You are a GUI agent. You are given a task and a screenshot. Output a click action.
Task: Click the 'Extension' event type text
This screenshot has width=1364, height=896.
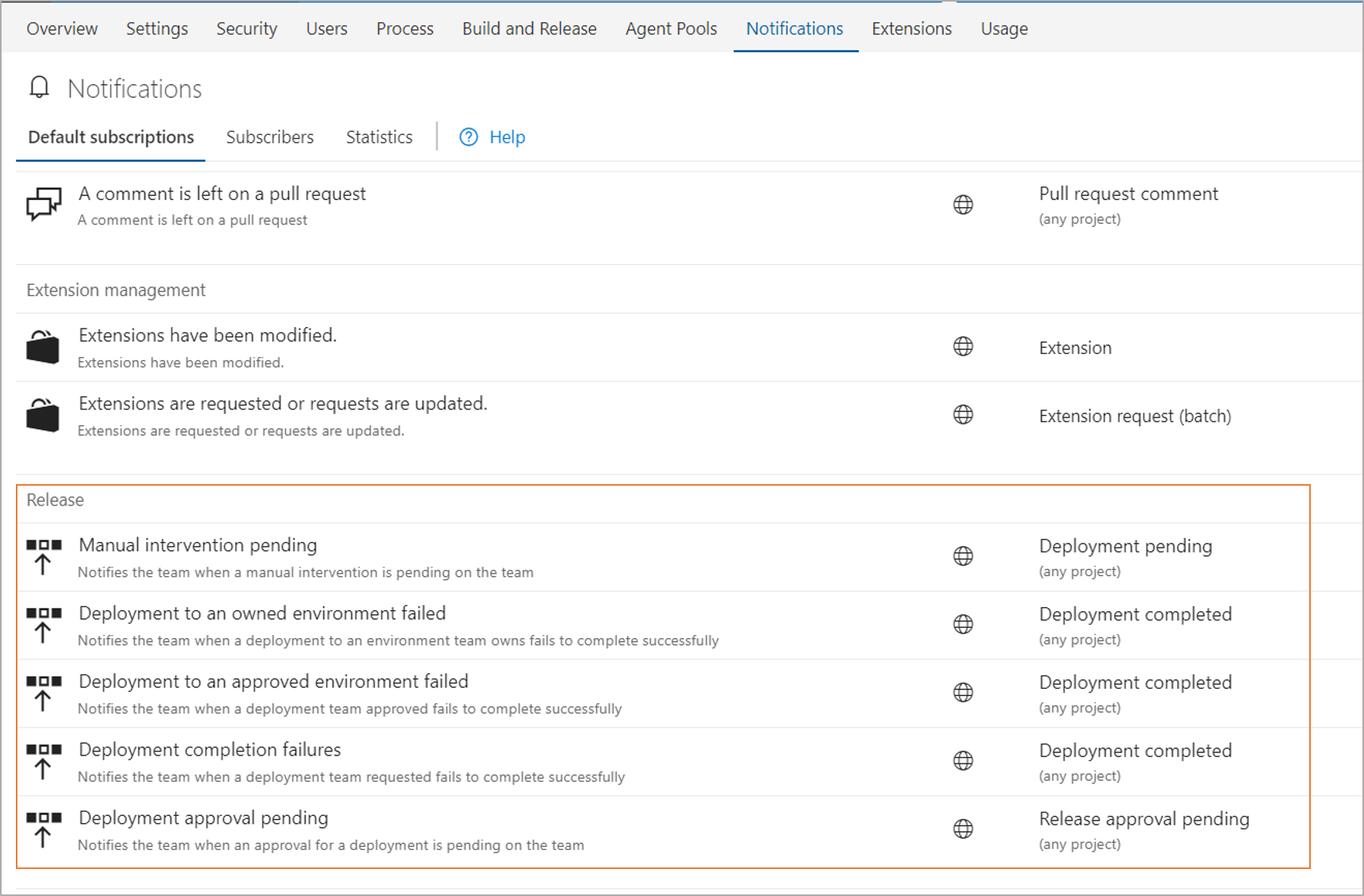(x=1075, y=348)
